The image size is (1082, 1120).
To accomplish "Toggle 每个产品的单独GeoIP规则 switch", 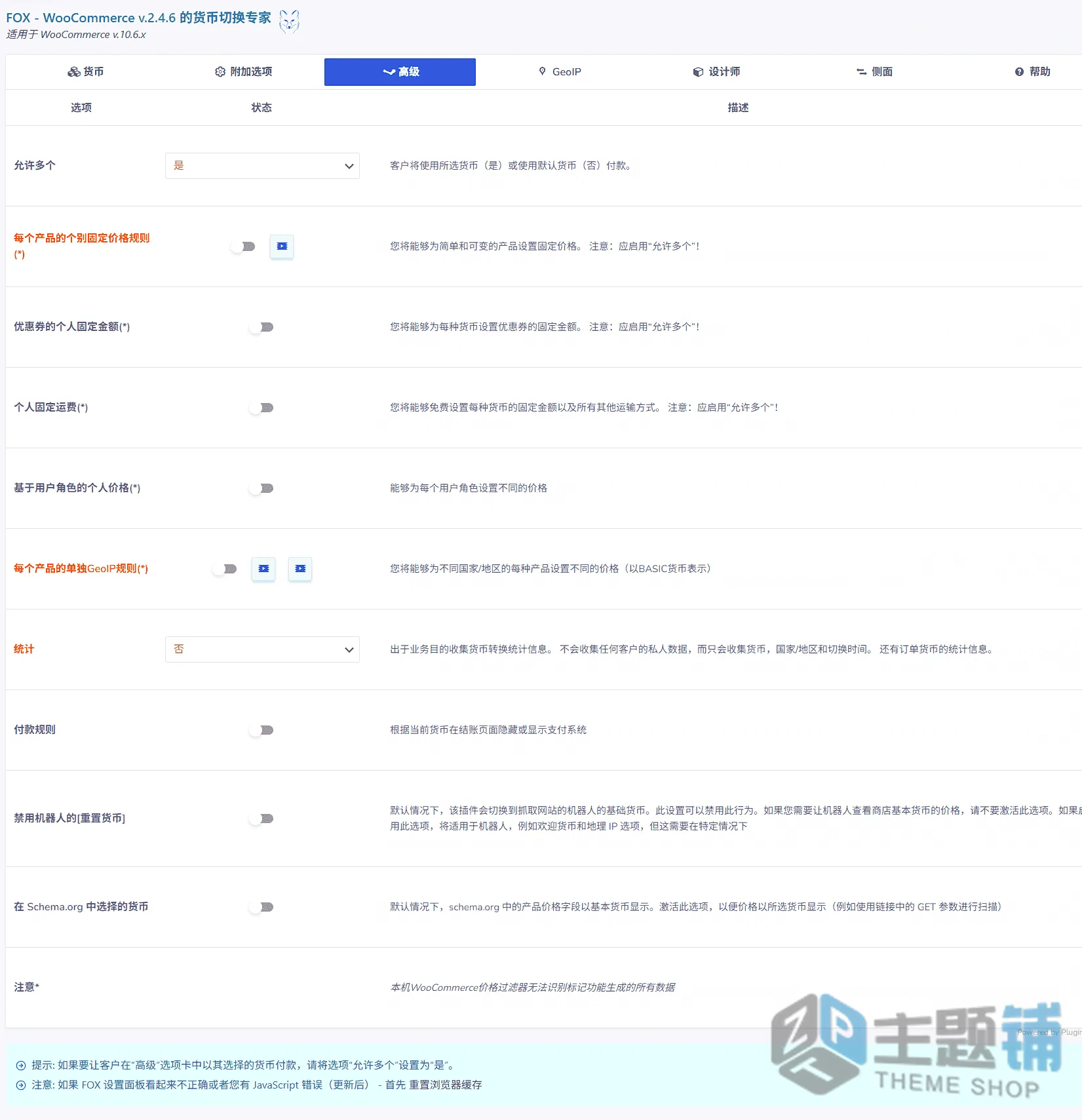I will [225, 569].
